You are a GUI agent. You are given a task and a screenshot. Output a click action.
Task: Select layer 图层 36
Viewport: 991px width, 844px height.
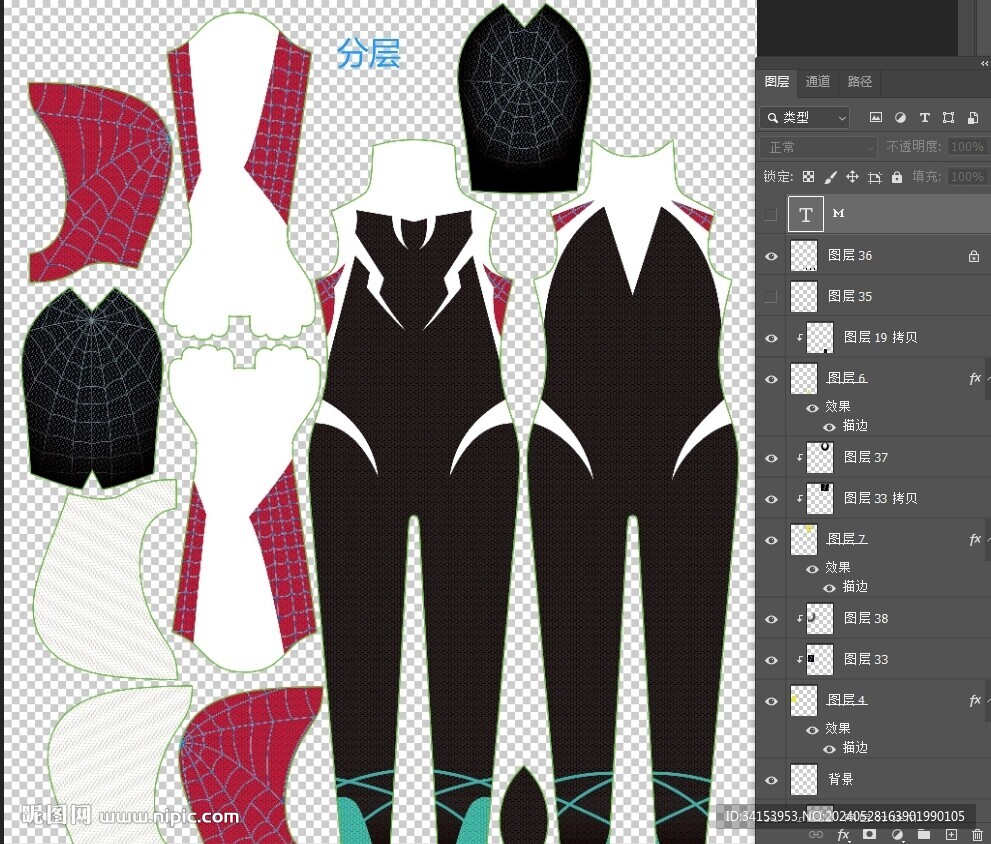tap(873, 256)
